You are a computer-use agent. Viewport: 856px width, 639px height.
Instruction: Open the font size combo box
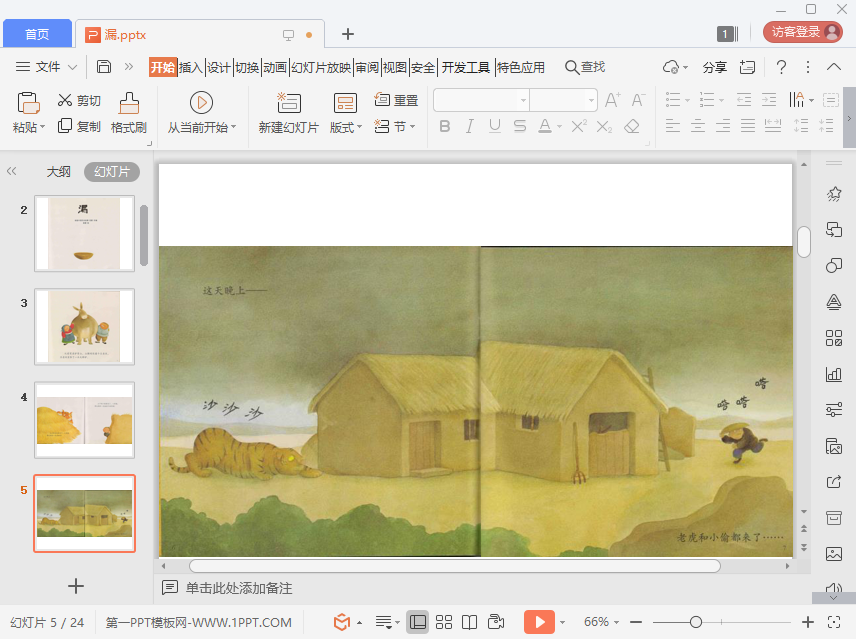click(x=563, y=100)
